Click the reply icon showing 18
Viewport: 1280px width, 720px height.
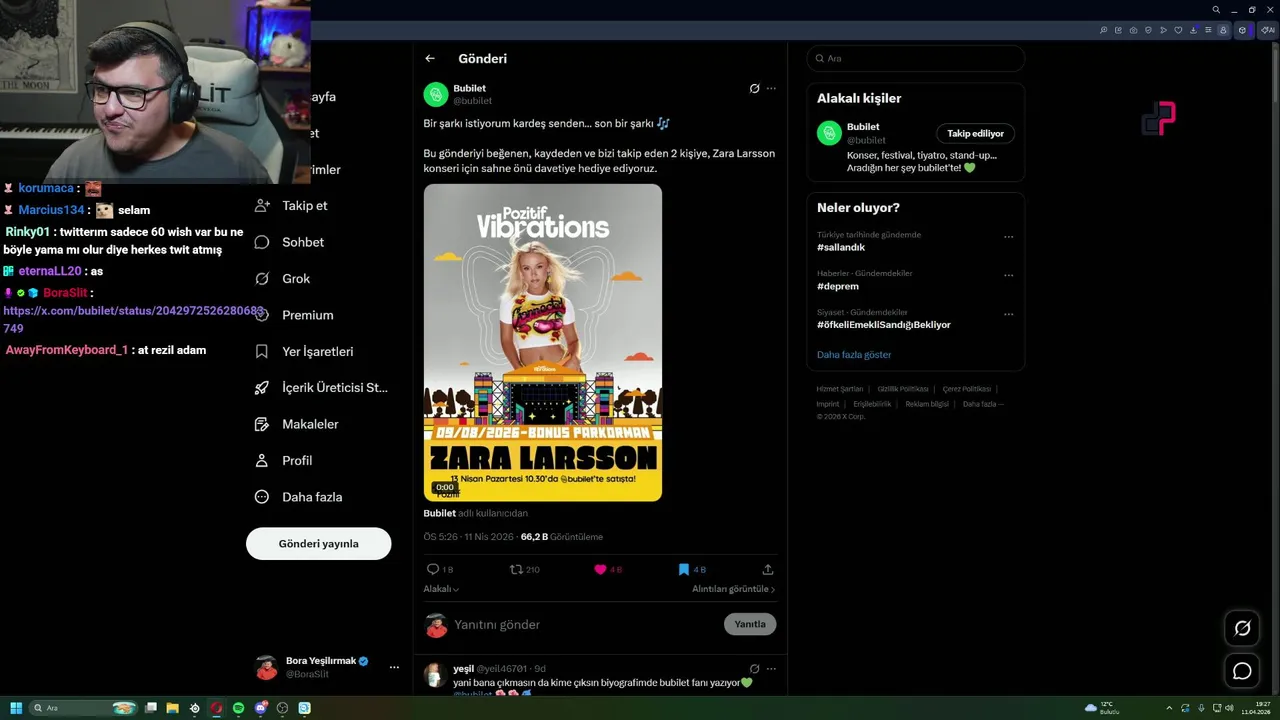click(x=433, y=569)
